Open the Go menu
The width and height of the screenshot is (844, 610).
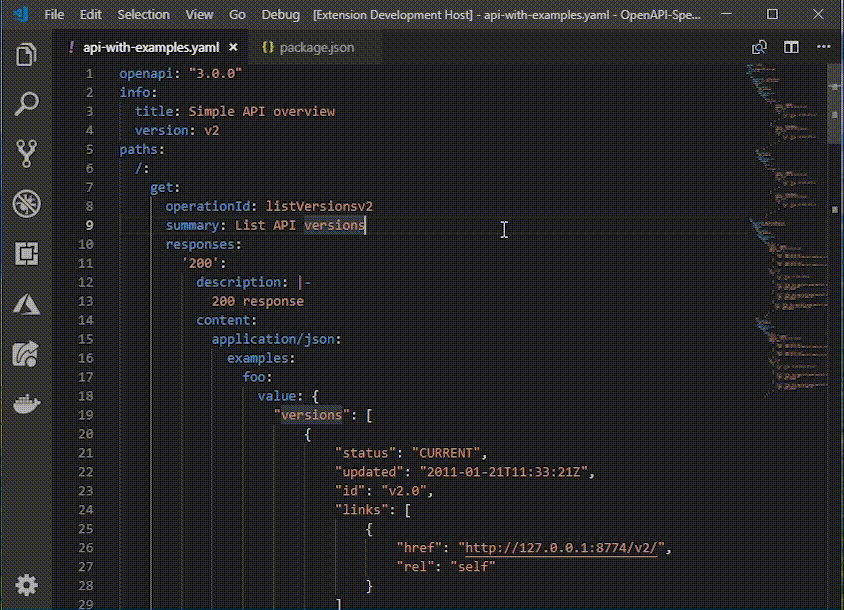[x=237, y=15]
